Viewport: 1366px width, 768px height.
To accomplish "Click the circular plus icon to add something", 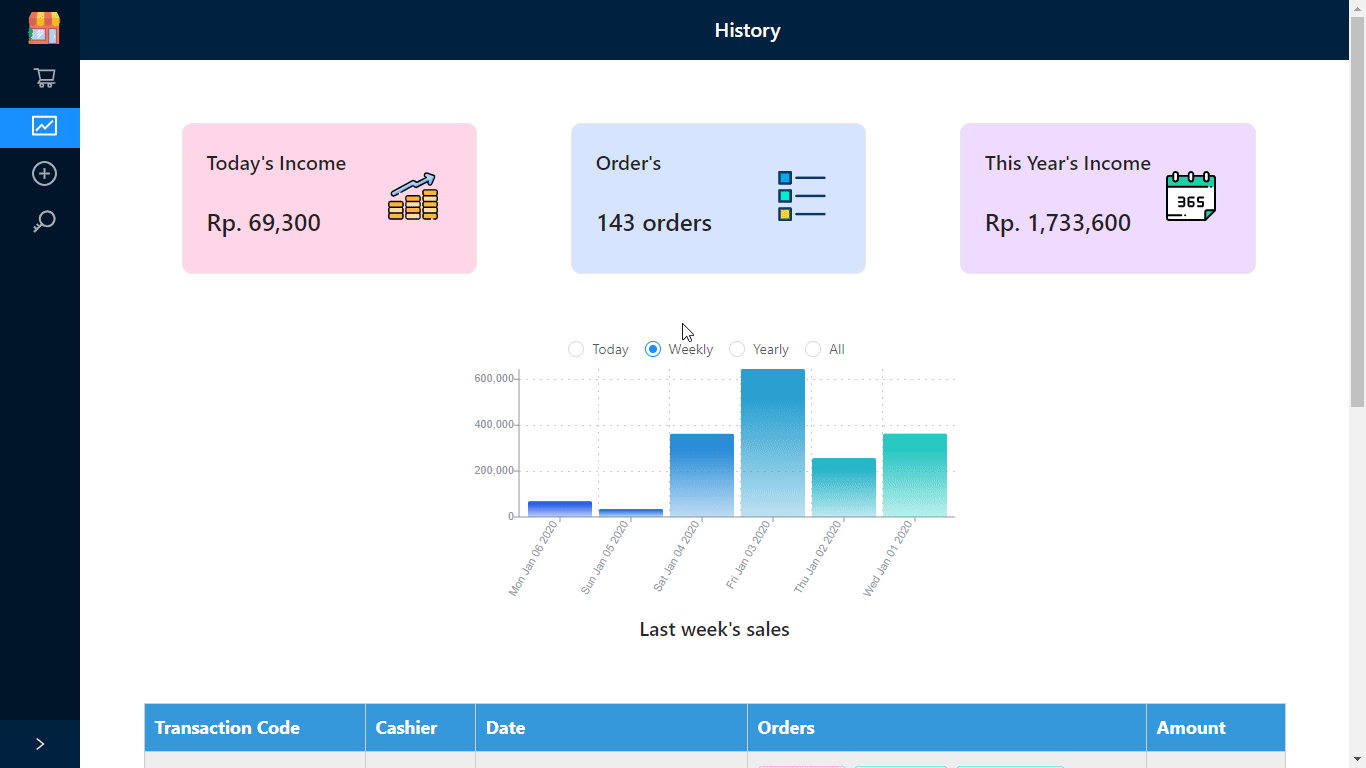I will (42, 173).
